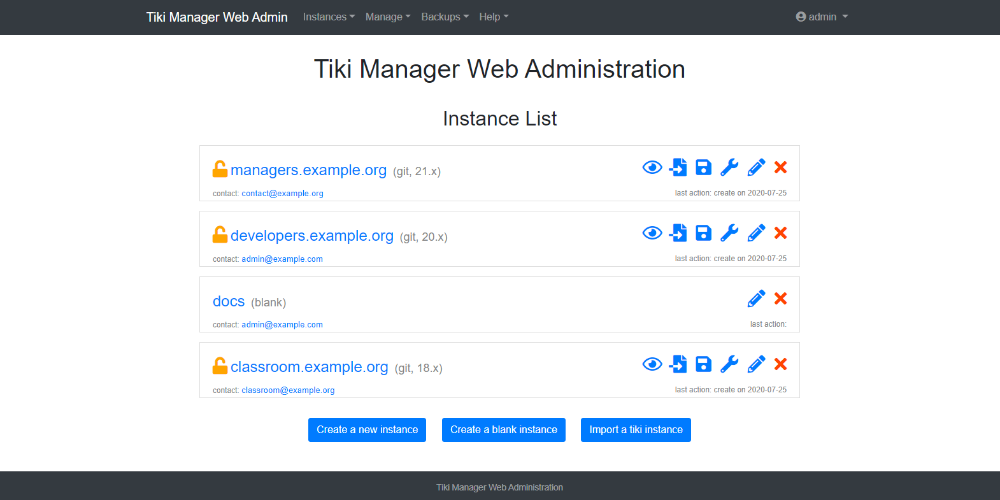Click the backup disk icon for developers.example.org
The height and width of the screenshot is (500, 1000).
(703, 233)
